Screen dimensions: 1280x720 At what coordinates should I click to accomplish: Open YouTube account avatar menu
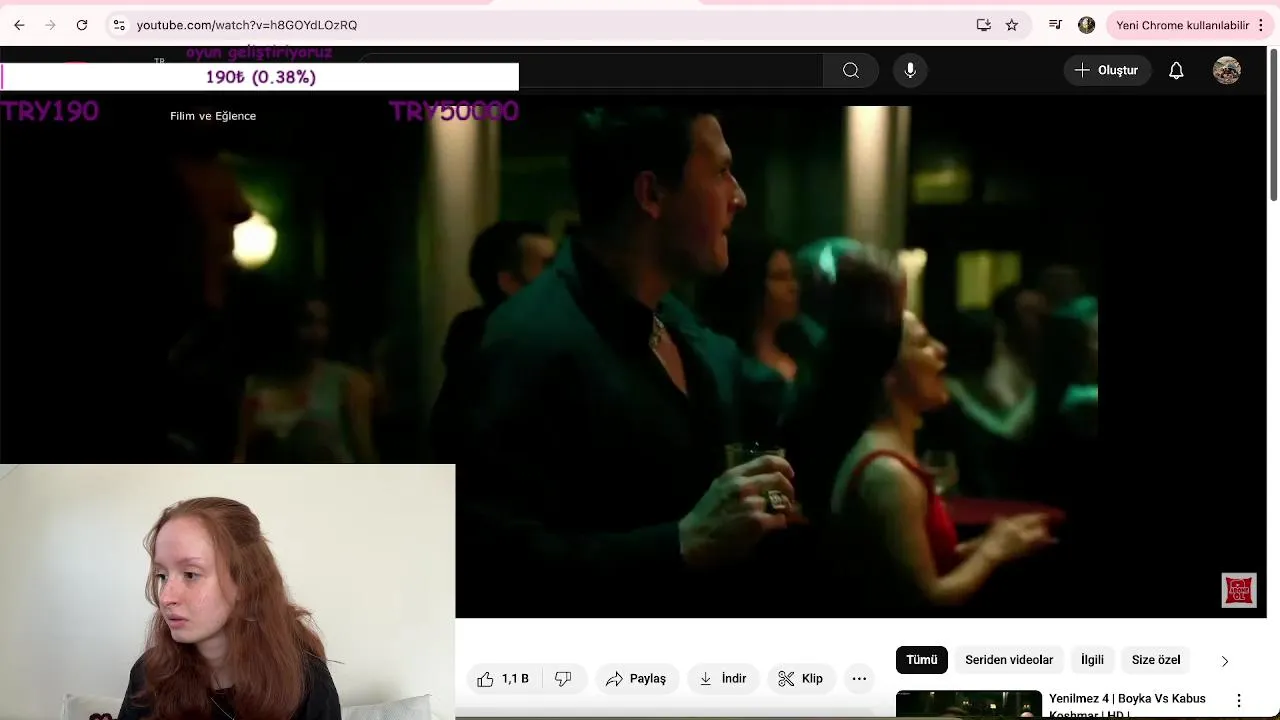click(x=1227, y=70)
